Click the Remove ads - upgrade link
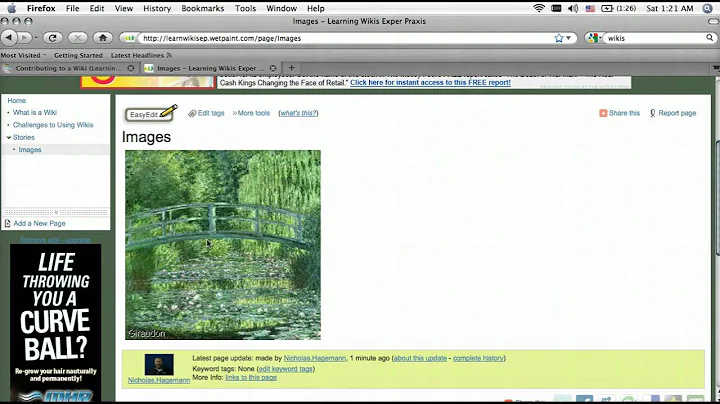 click(x=56, y=240)
